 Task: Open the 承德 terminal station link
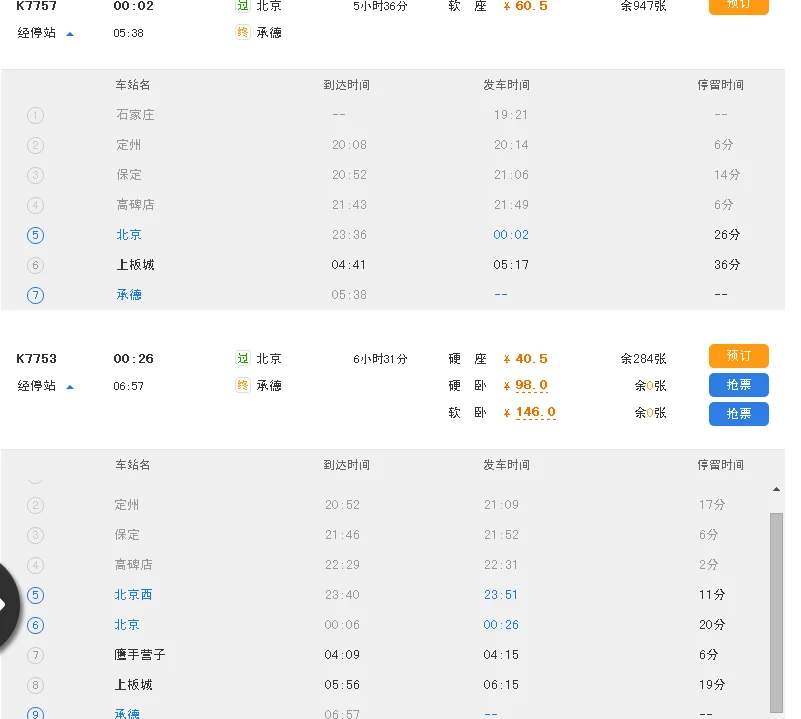click(x=128, y=294)
